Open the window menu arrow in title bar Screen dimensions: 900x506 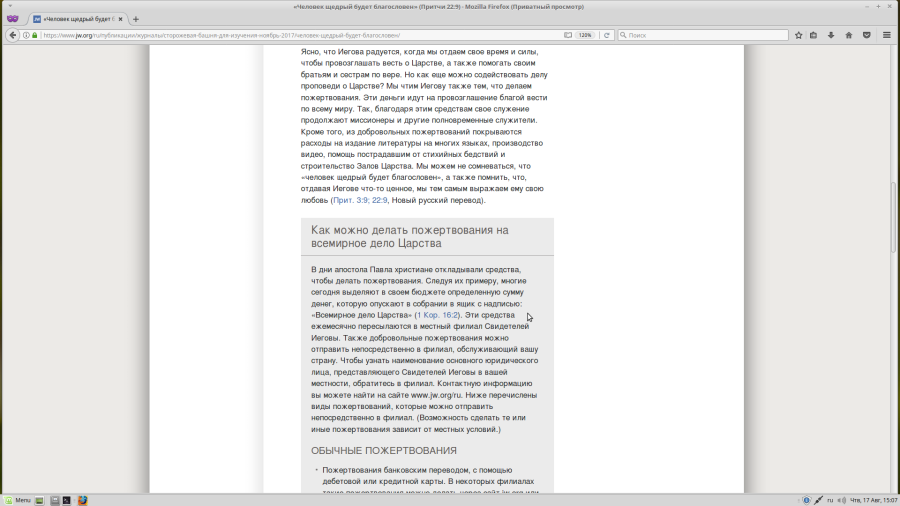pos(10,6)
